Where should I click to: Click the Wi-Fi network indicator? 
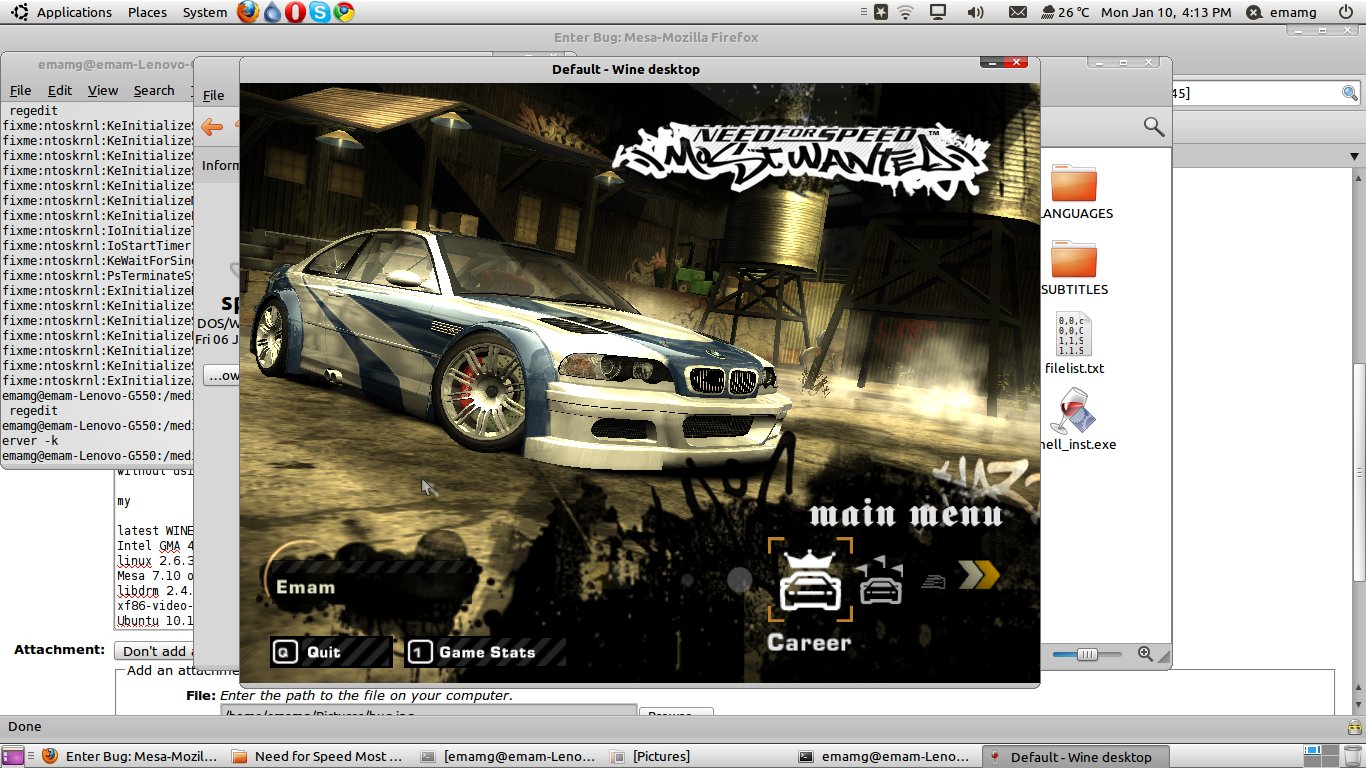point(906,12)
